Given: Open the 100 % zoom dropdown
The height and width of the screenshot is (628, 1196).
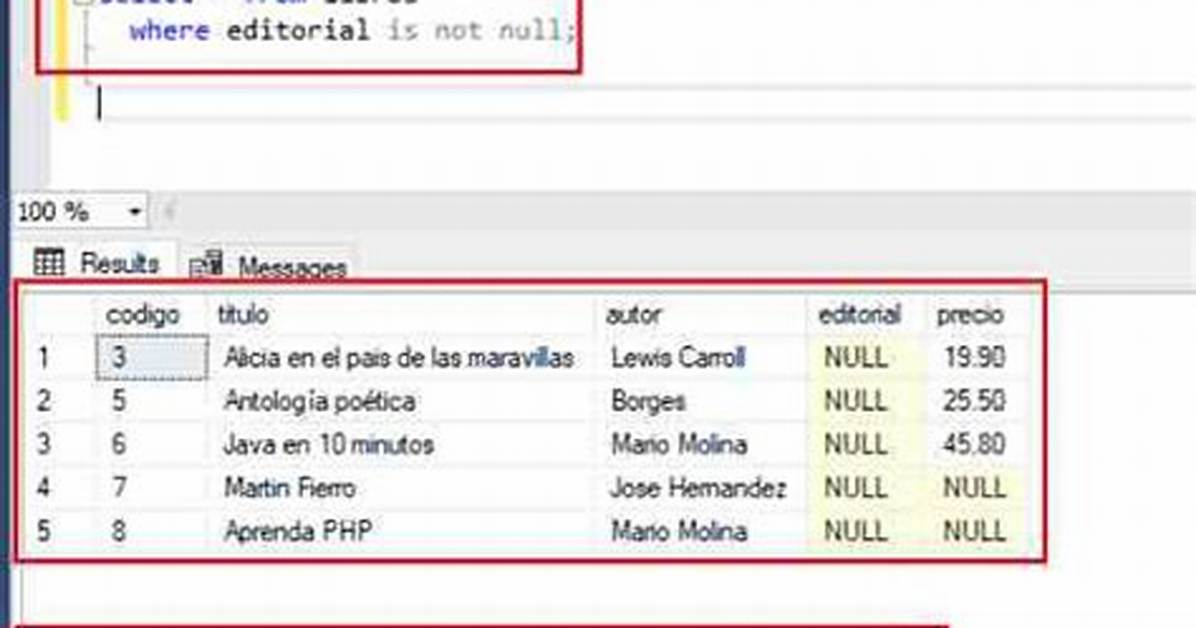Looking at the screenshot, I should (134, 211).
